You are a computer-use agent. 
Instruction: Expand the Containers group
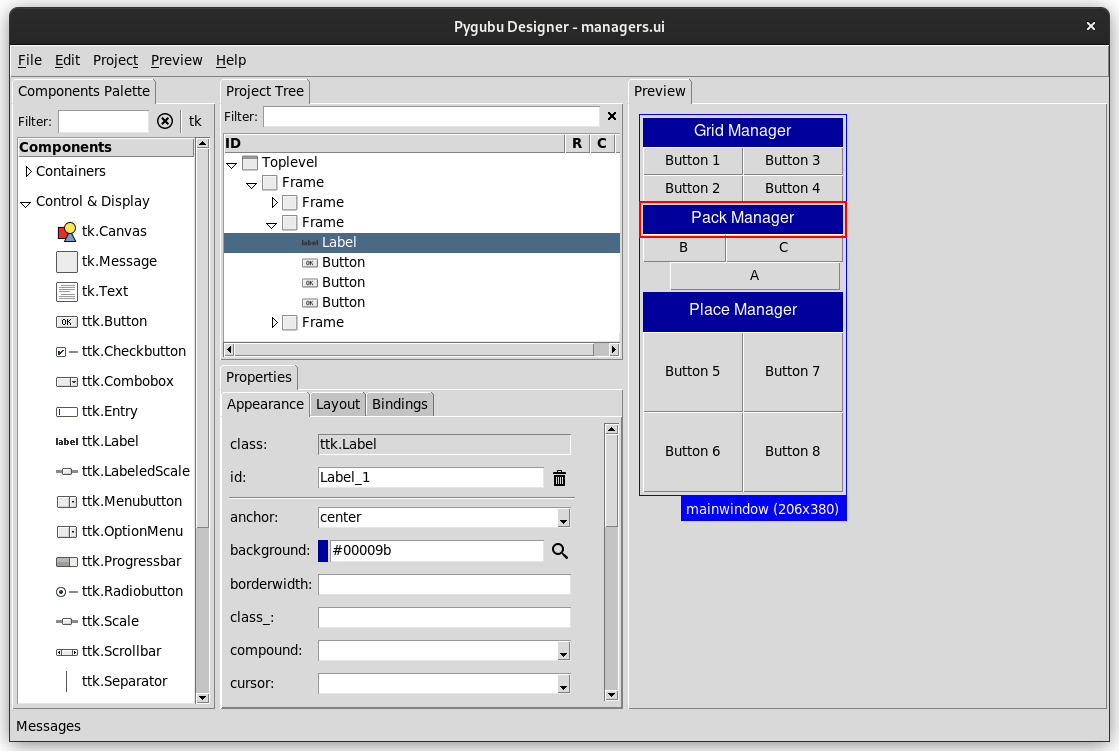tap(28, 171)
